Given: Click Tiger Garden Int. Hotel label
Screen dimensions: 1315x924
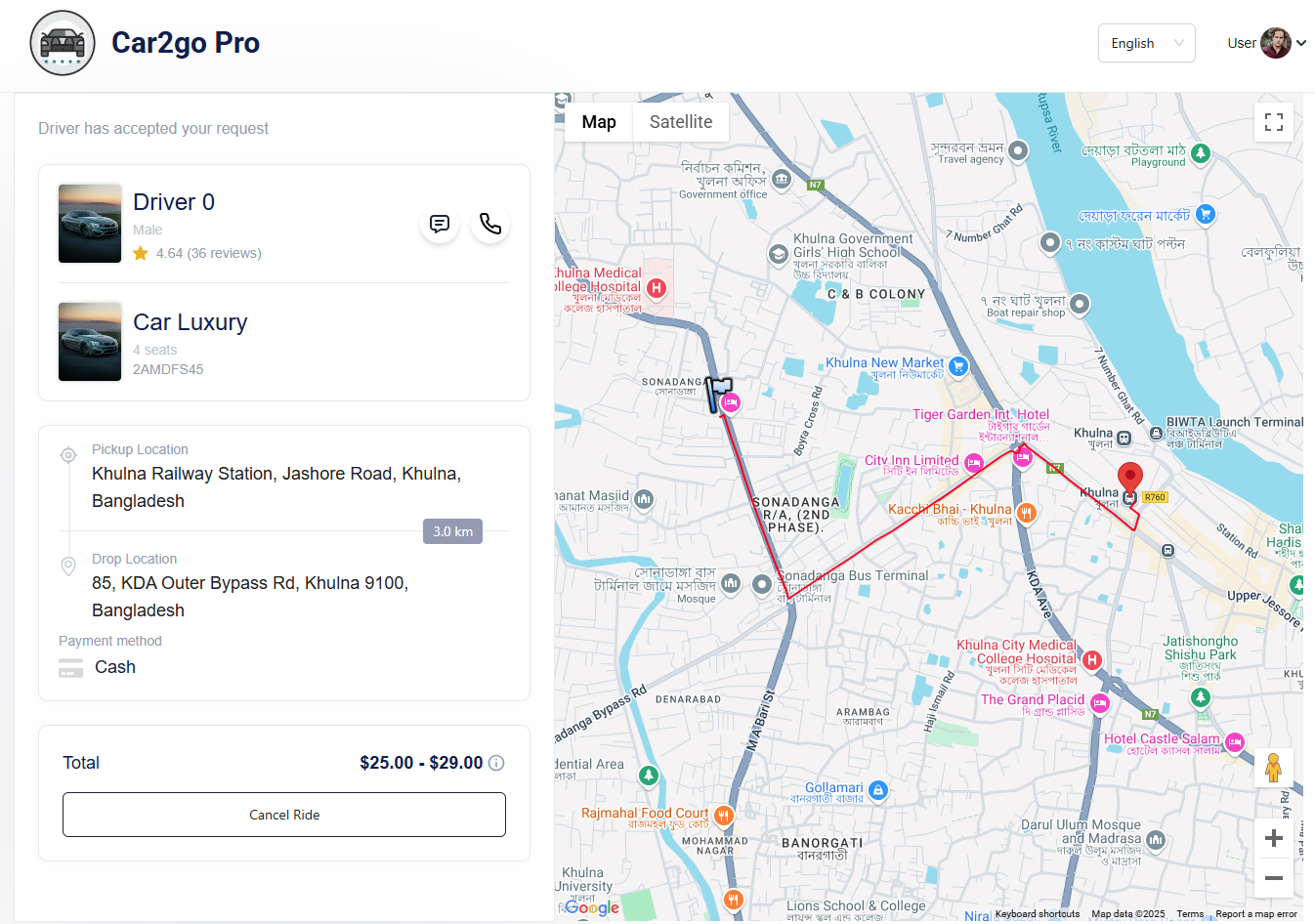Looking at the screenshot, I should coord(981,414).
